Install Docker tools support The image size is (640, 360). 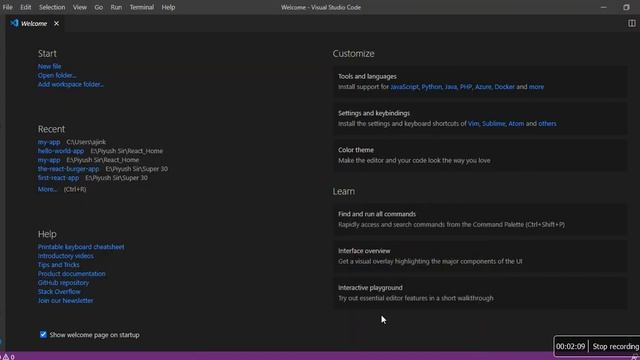[504, 87]
